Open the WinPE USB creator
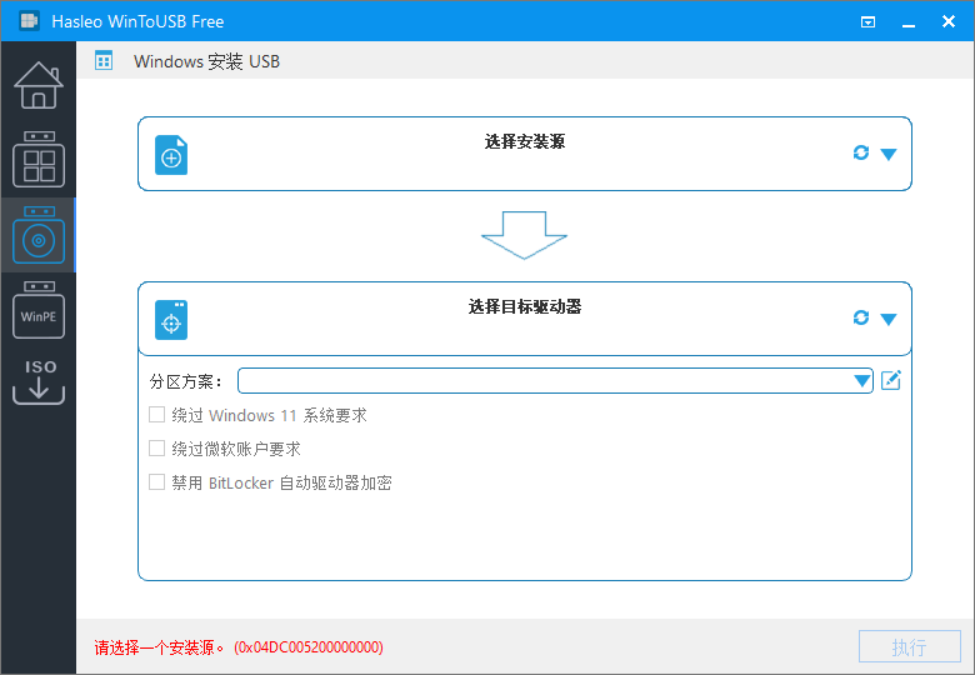This screenshot has height=675, width=975. click(39, 310)
